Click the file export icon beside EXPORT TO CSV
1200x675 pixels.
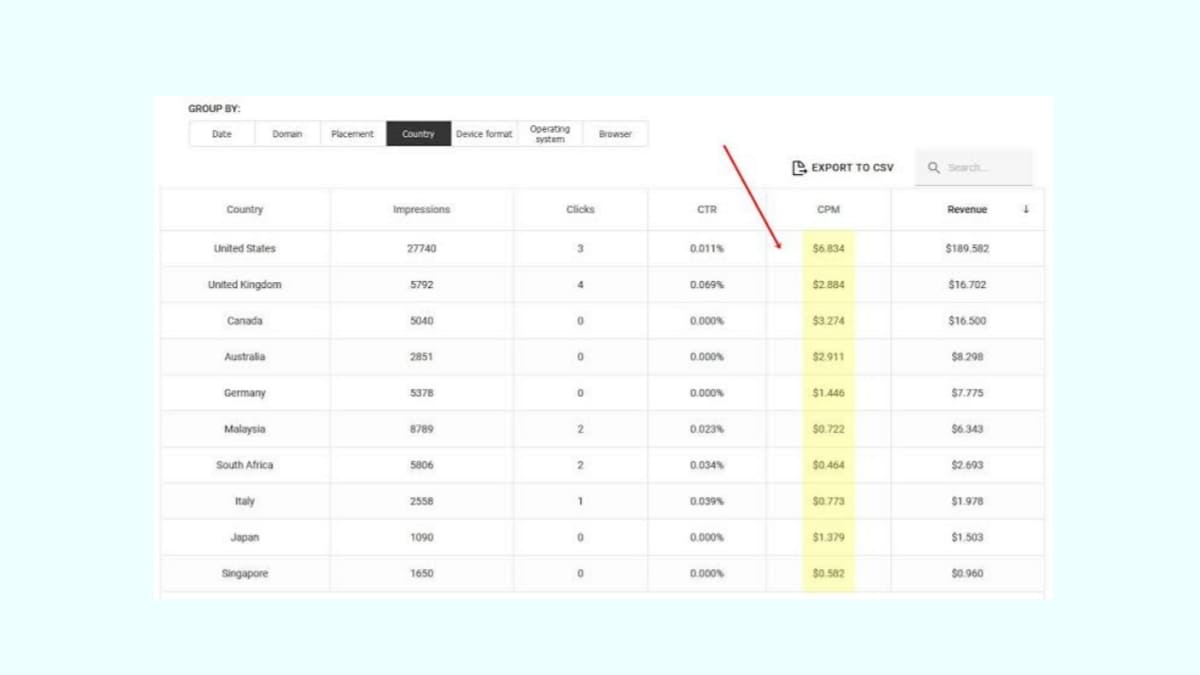click(x=798, y=167)
